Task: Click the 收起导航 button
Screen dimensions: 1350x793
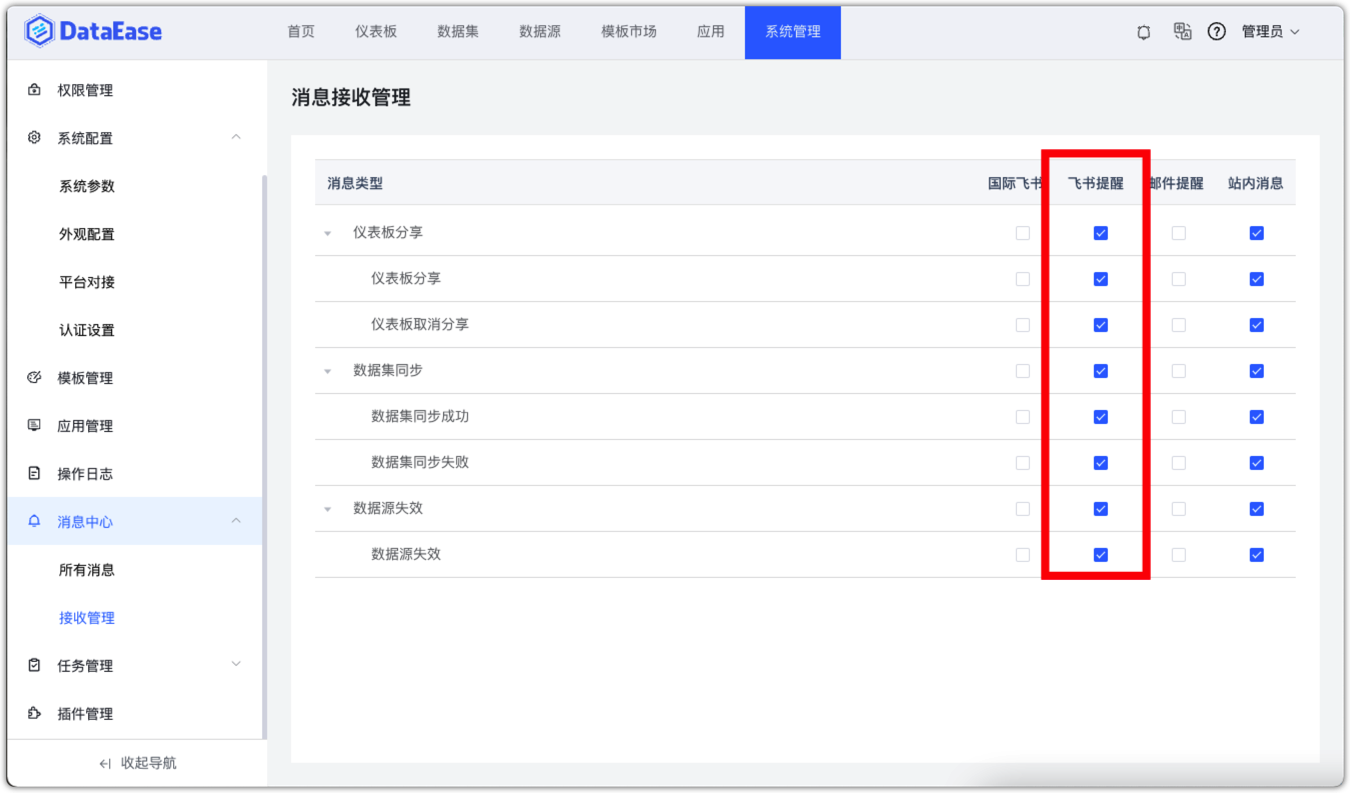Action: point(137,763)
